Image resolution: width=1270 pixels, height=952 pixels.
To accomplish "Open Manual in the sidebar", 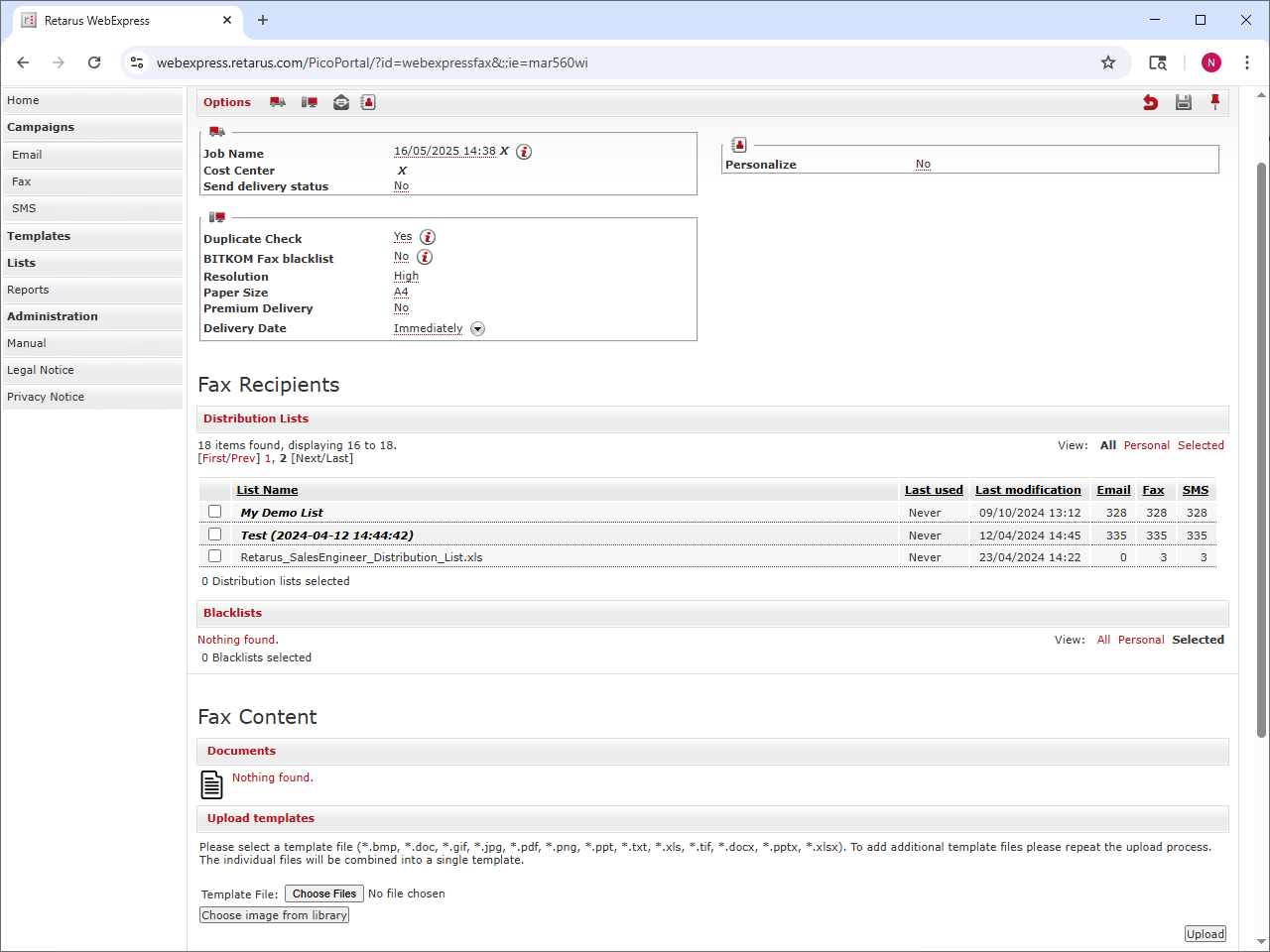I will click(92, 343).
